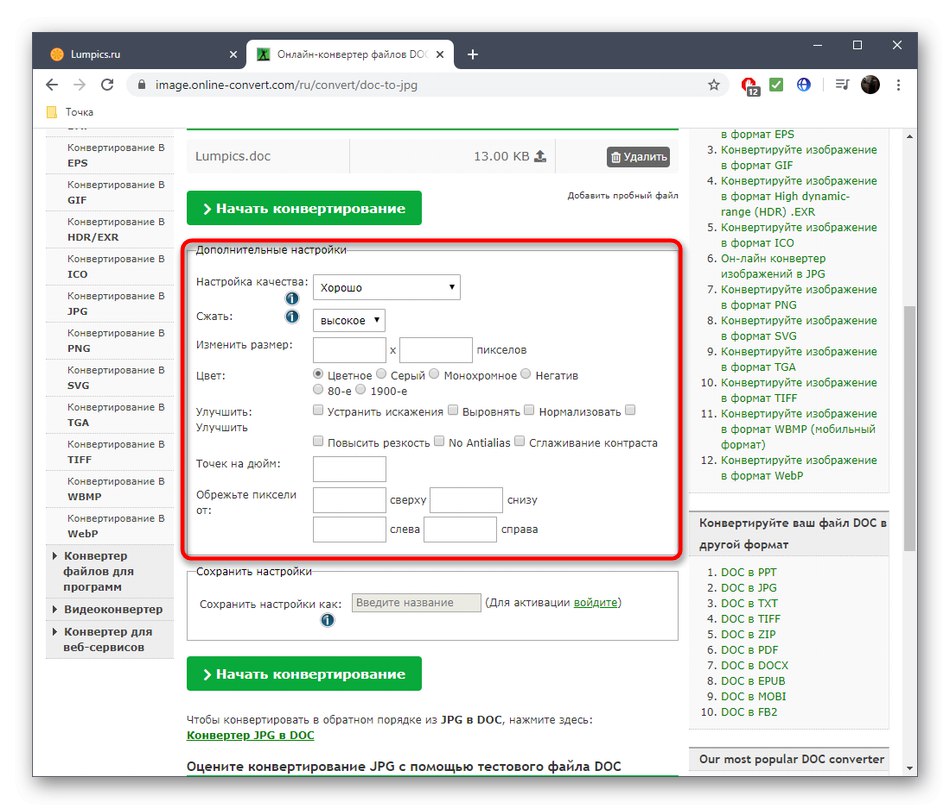This screenshot has width=950, height=809.
Task: Click the войдите login link
Action: (x=596, y=602)
